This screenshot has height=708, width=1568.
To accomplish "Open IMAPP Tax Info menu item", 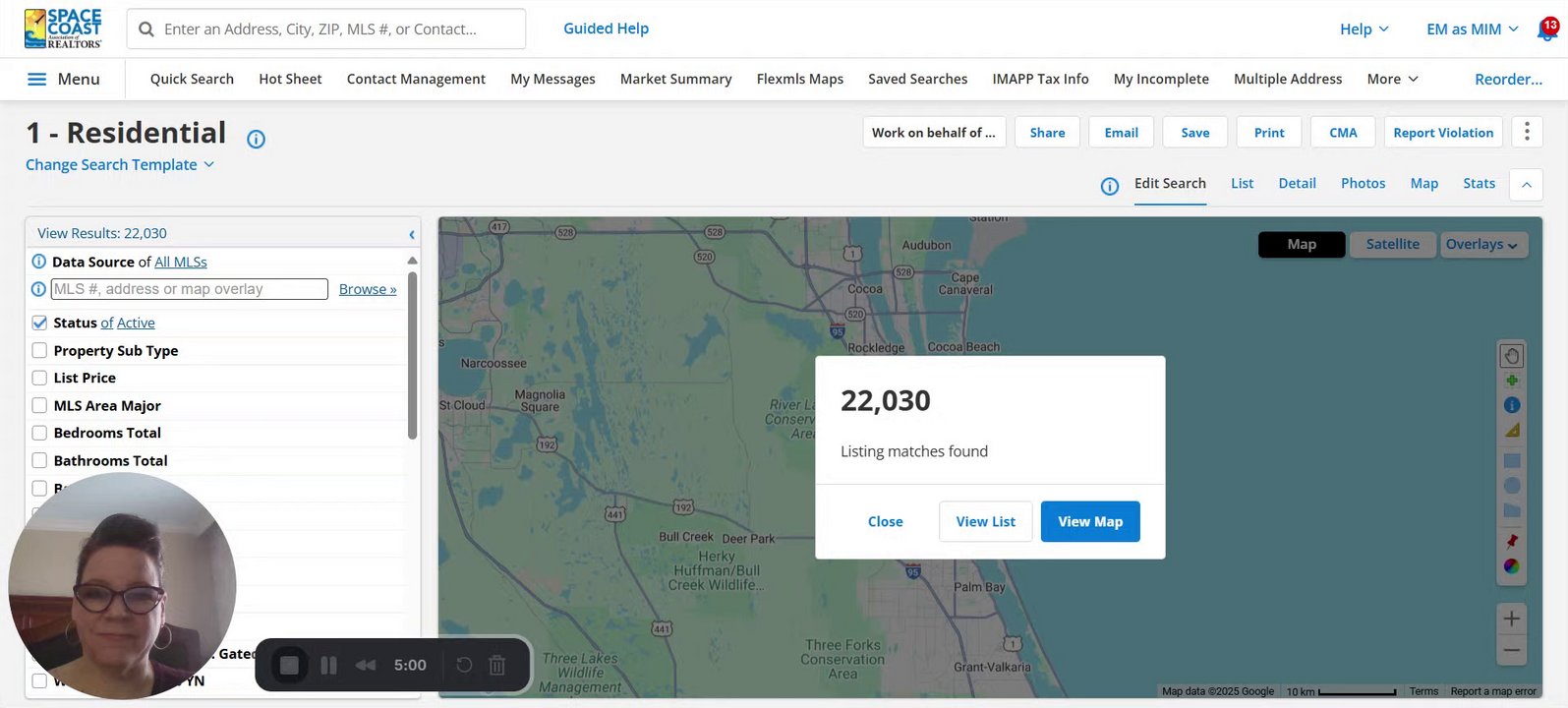I will (1040, 79).
